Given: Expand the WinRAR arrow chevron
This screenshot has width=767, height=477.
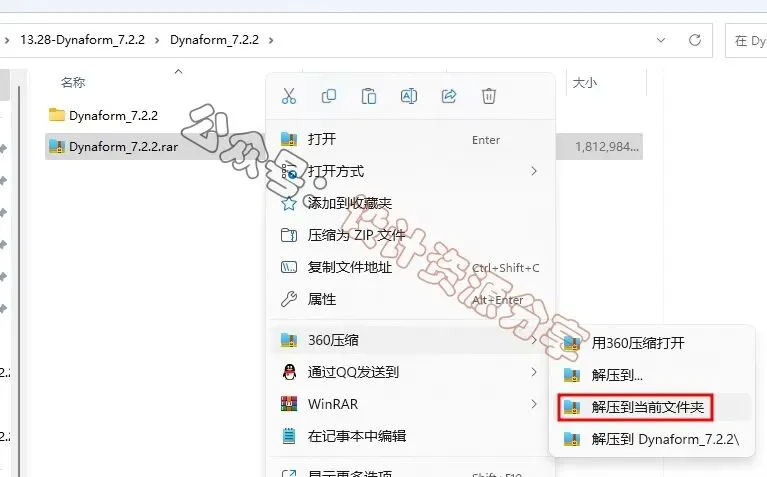Looking at the screenshot, I should (x=534, y=404).
